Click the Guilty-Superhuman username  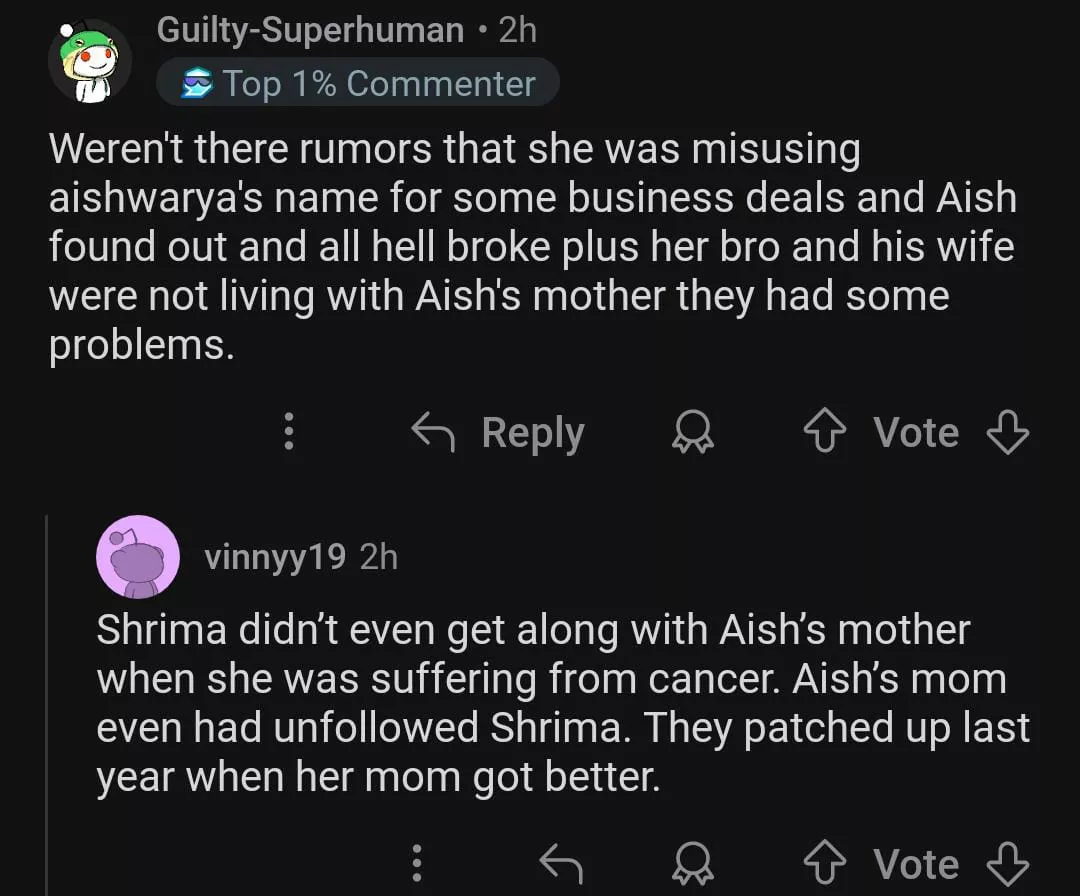pos(310,31)
